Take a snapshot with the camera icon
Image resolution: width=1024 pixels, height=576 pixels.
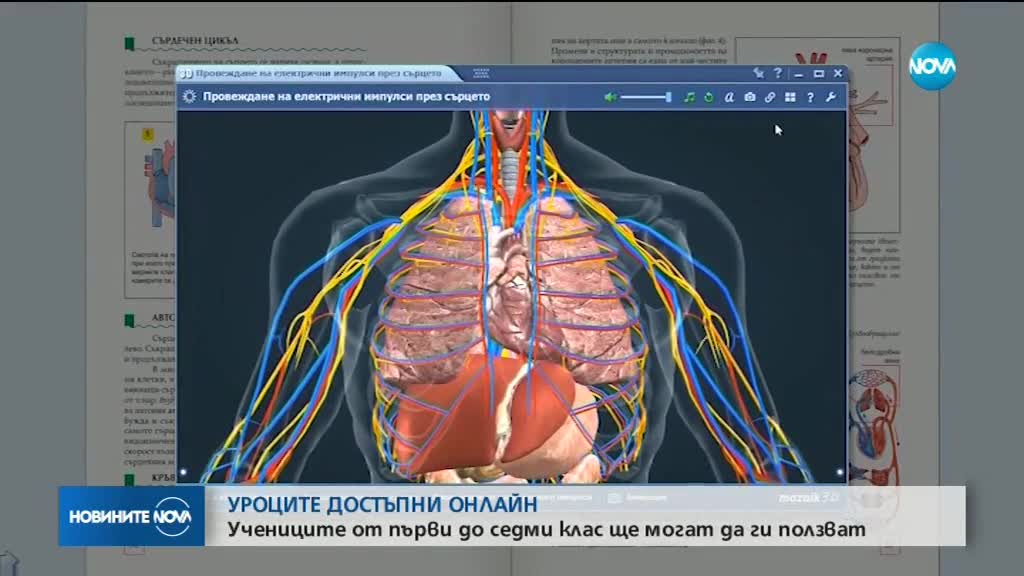[750, 97]
